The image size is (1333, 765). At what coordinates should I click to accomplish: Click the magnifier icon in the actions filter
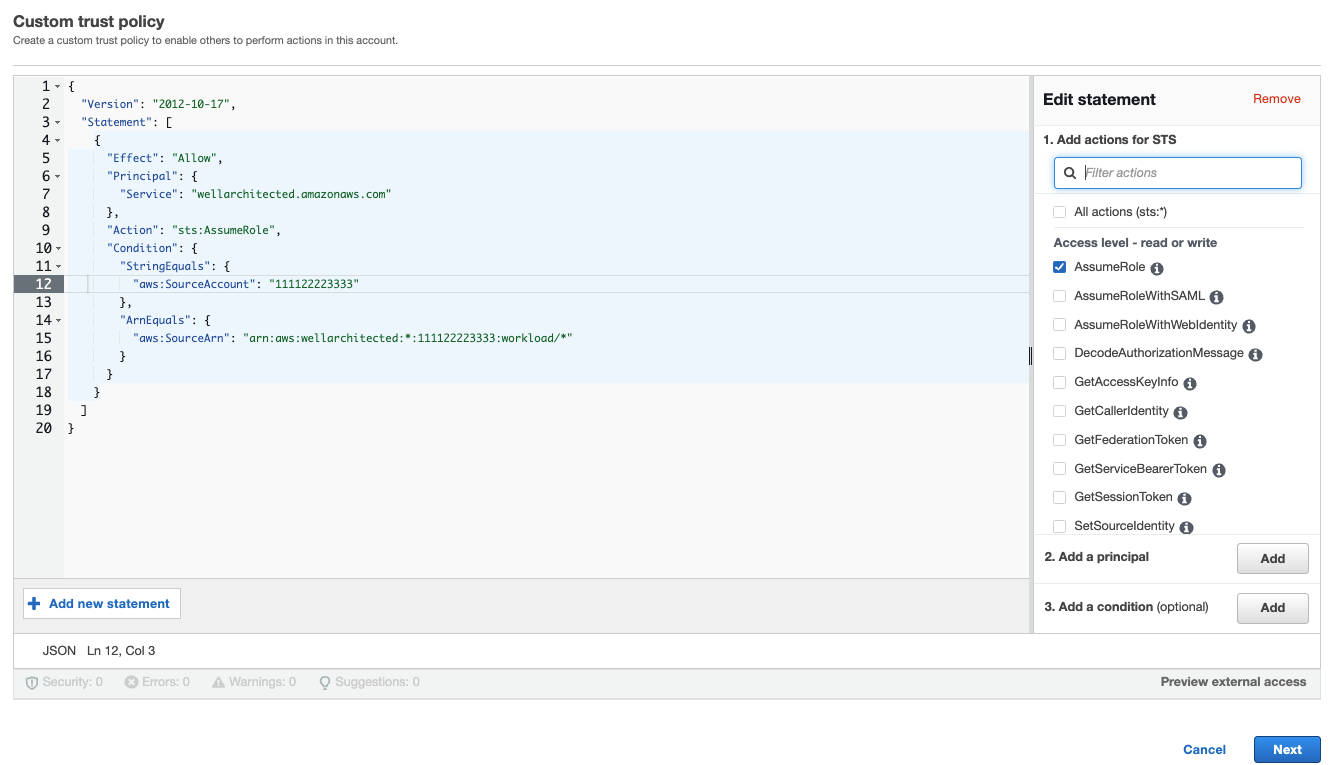pos(1070,172)
